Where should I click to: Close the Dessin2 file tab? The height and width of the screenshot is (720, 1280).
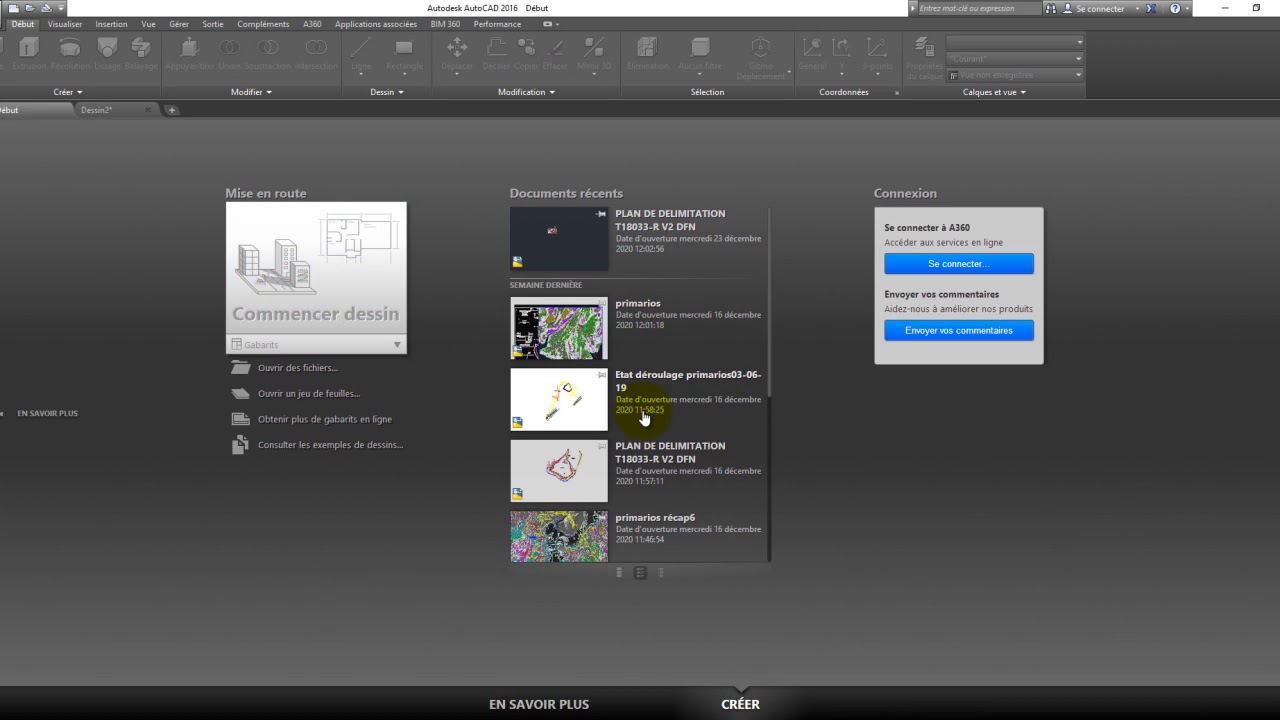(x=147, y=110)
